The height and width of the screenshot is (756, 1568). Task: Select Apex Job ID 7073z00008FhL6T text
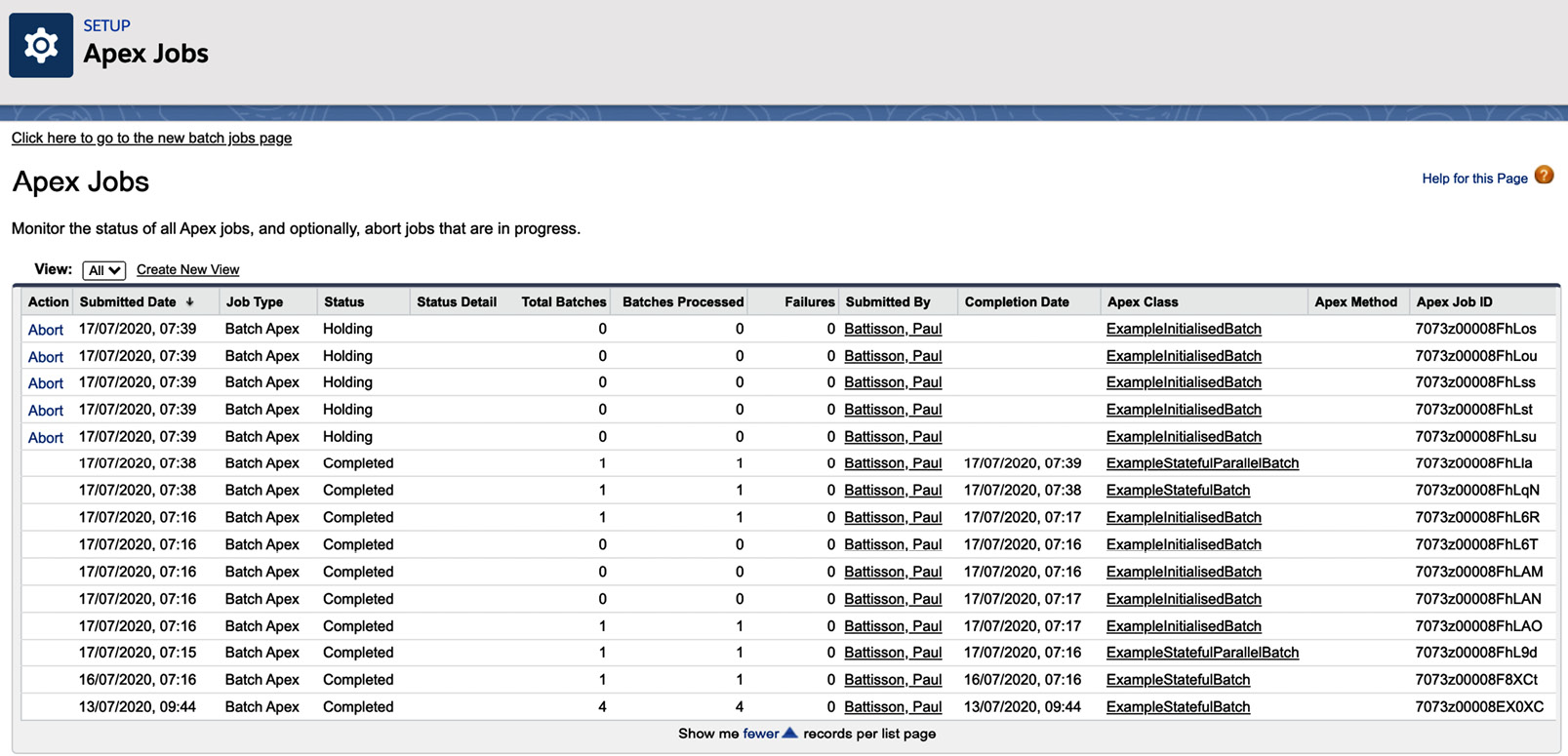(x=1476, y=544)
